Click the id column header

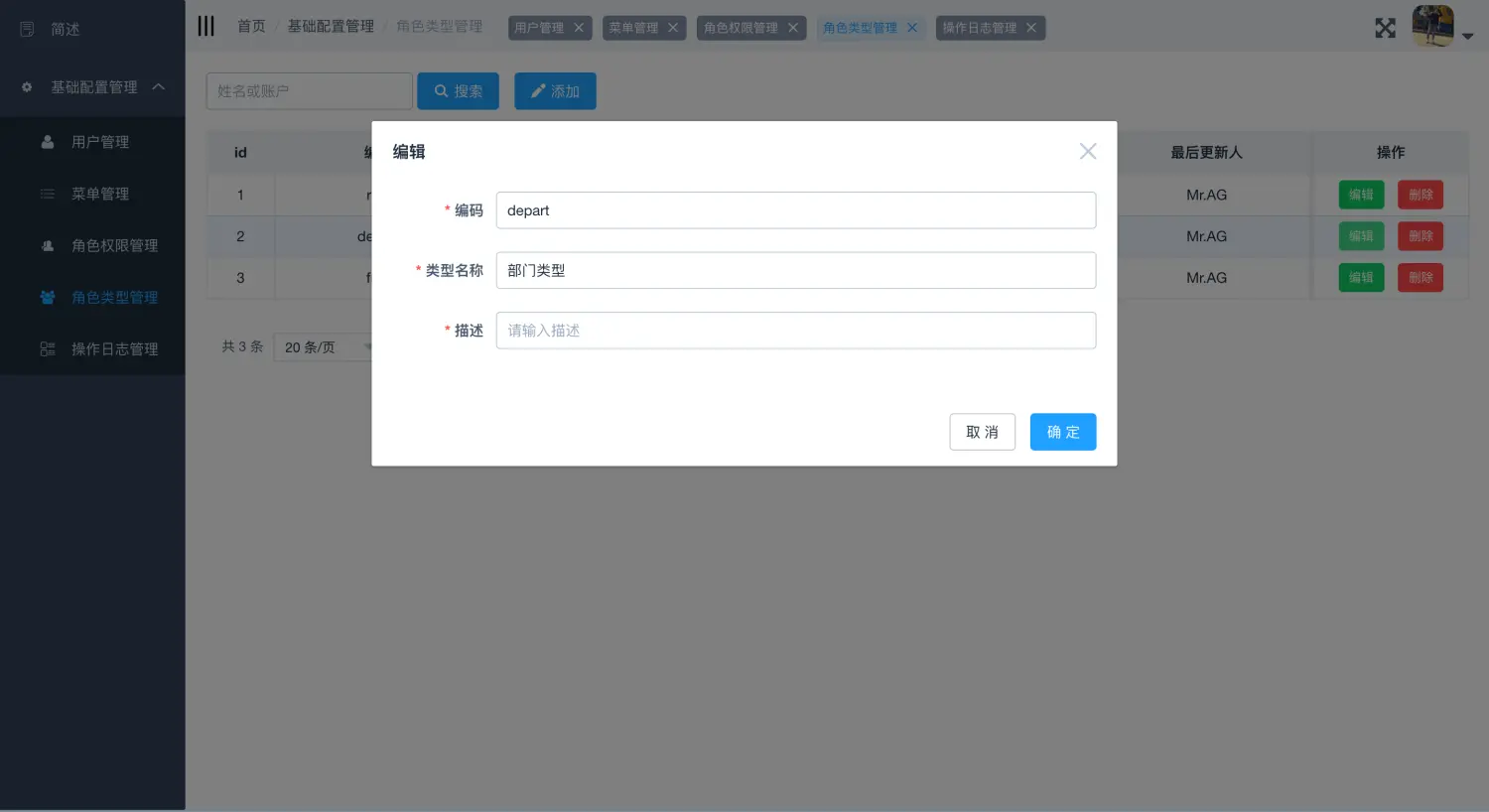coord(240,152)
